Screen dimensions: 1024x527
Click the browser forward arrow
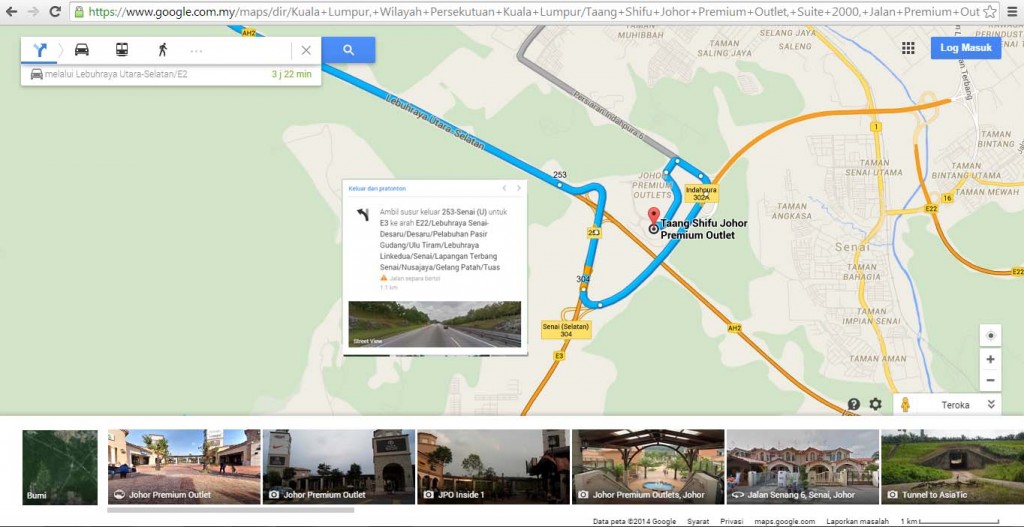pyautogui.click(x=33, y=11)
